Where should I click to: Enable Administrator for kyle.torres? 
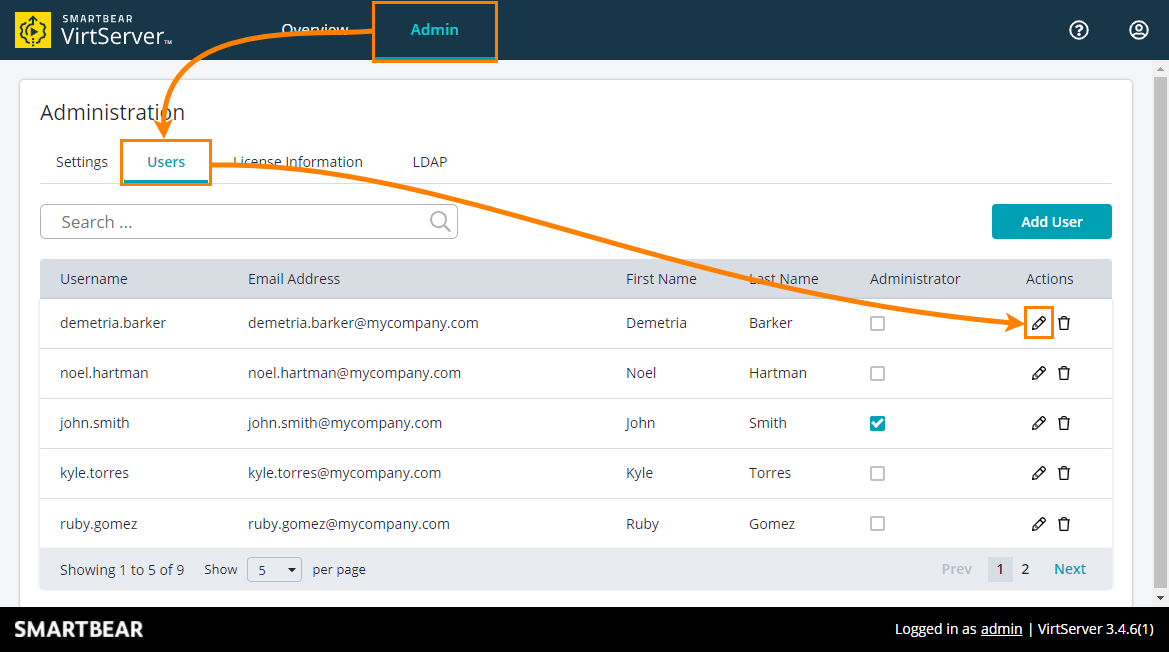click(877, 473)
